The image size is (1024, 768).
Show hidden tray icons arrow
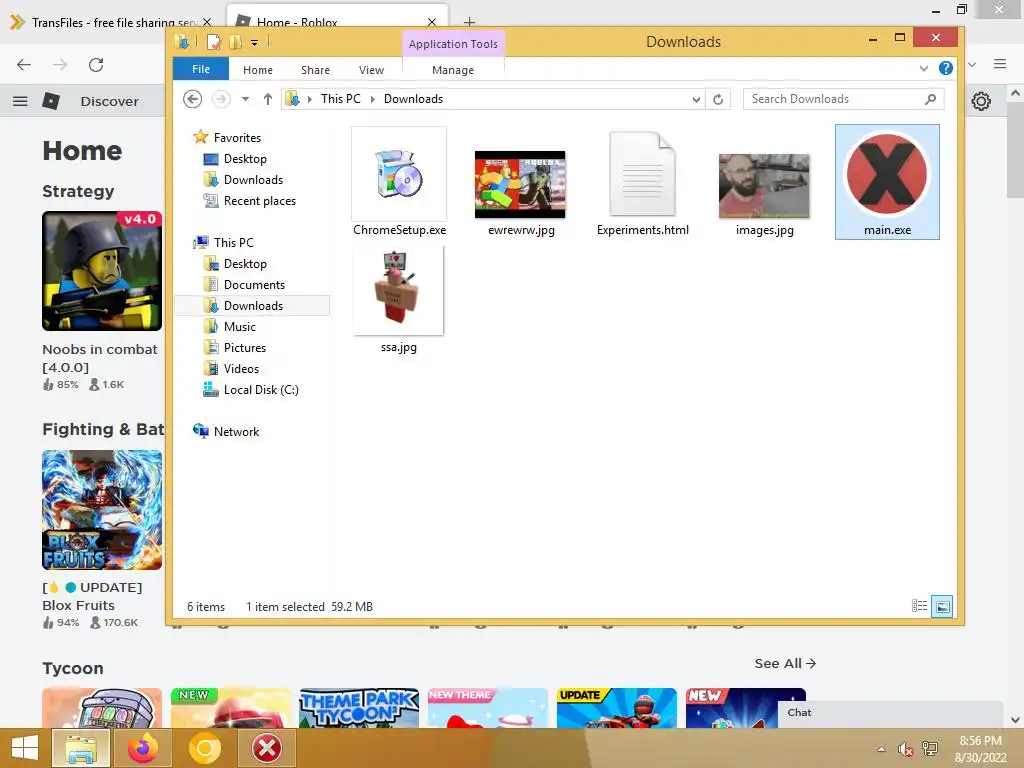[x=882, y=749]
